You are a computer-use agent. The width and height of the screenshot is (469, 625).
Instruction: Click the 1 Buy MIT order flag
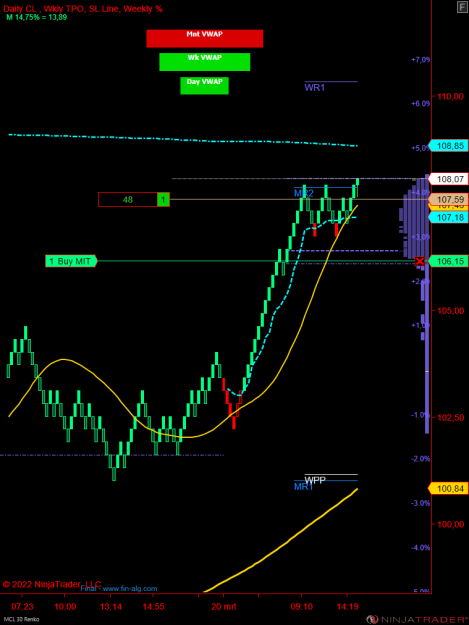[x=71, y=261]
